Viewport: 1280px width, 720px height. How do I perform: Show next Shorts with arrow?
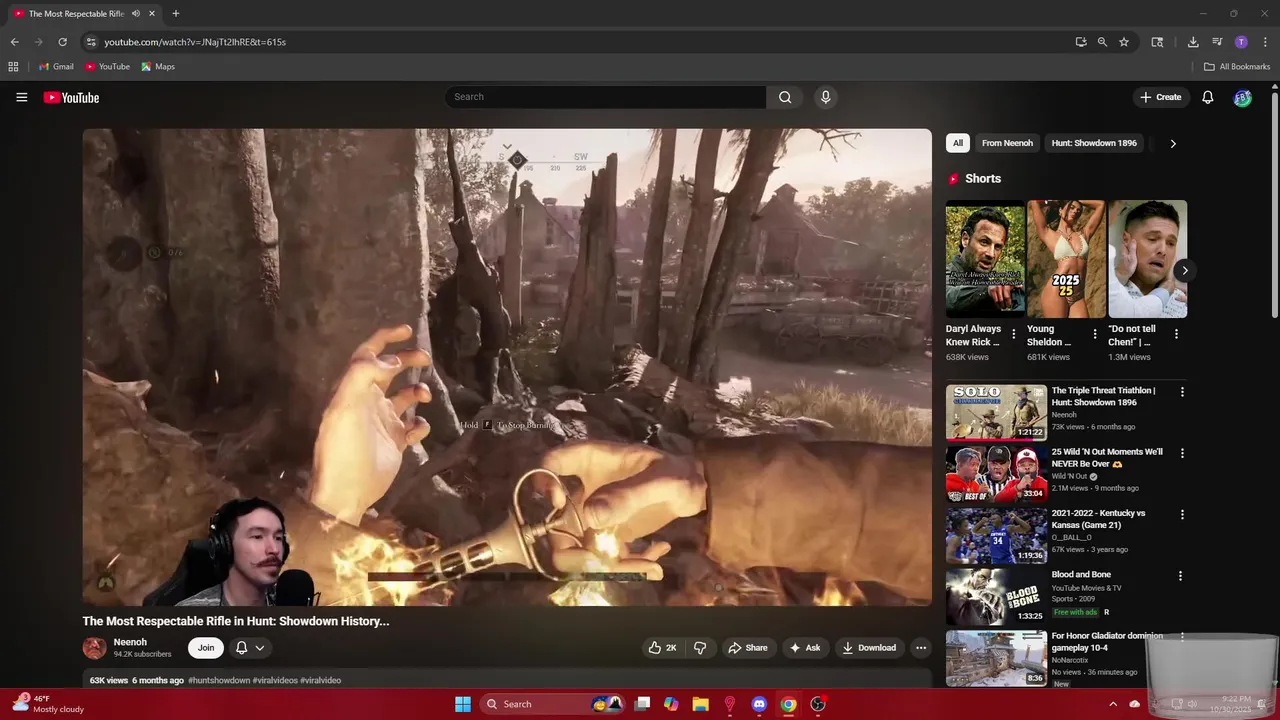(x=1185, y=270)
